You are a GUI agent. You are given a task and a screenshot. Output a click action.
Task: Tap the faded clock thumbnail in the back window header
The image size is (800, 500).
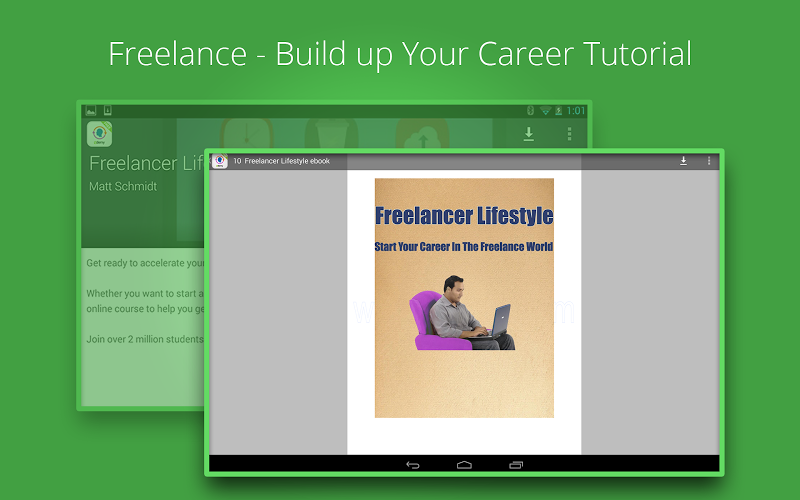[247, 134]
